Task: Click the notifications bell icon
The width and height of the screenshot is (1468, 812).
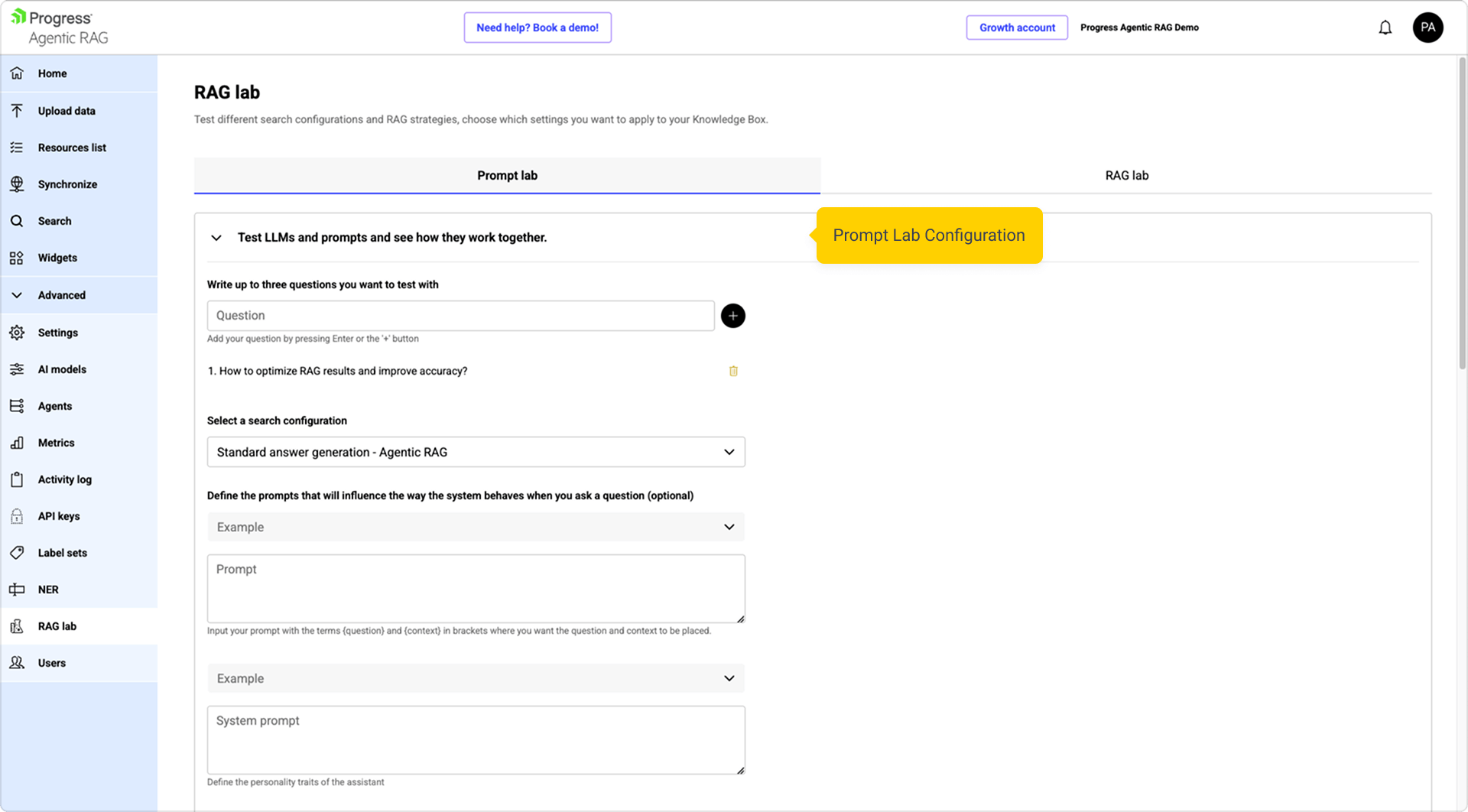Action: pyautogui.click(x=1385, y=28)
